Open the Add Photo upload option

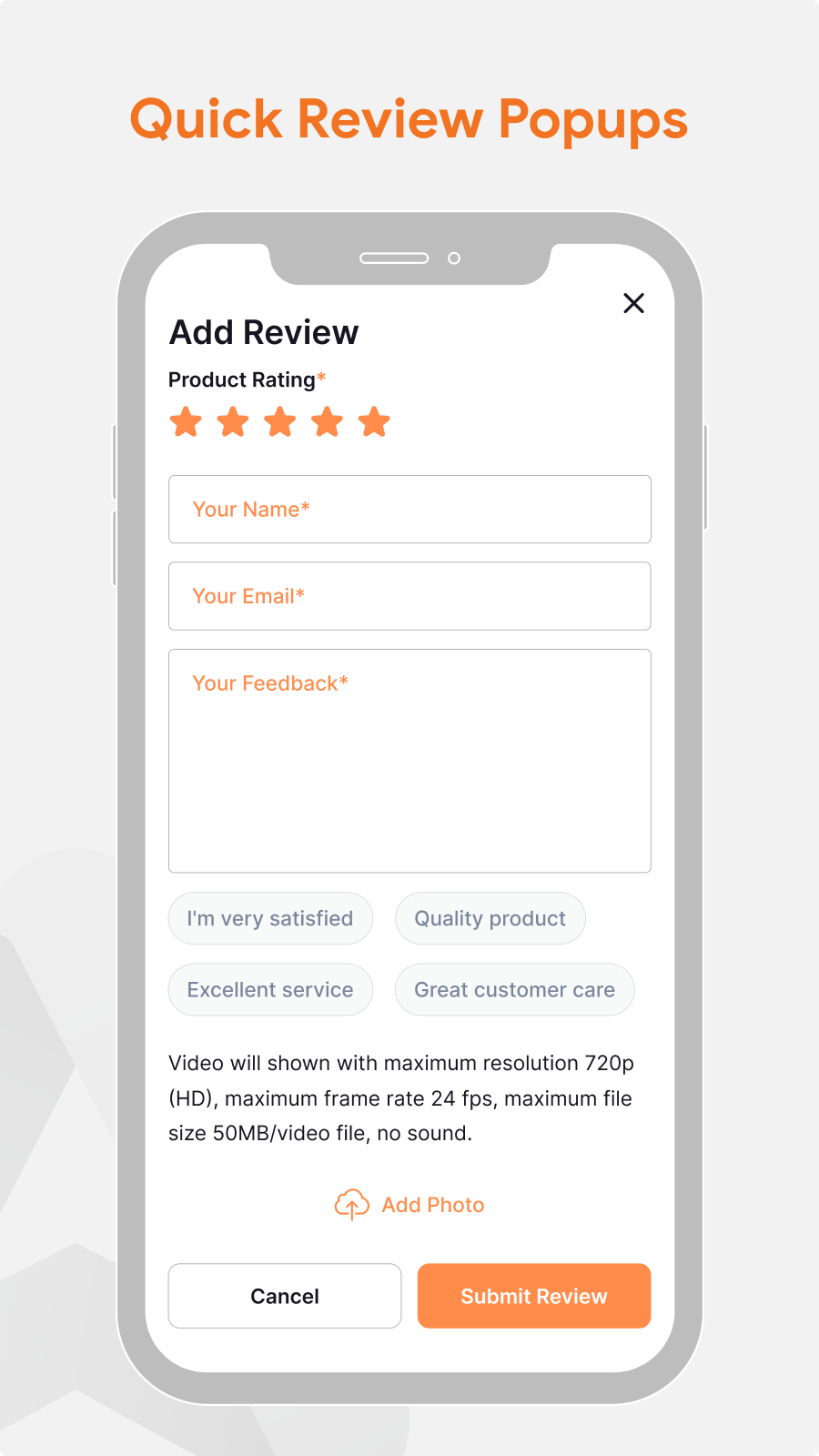432,1204
